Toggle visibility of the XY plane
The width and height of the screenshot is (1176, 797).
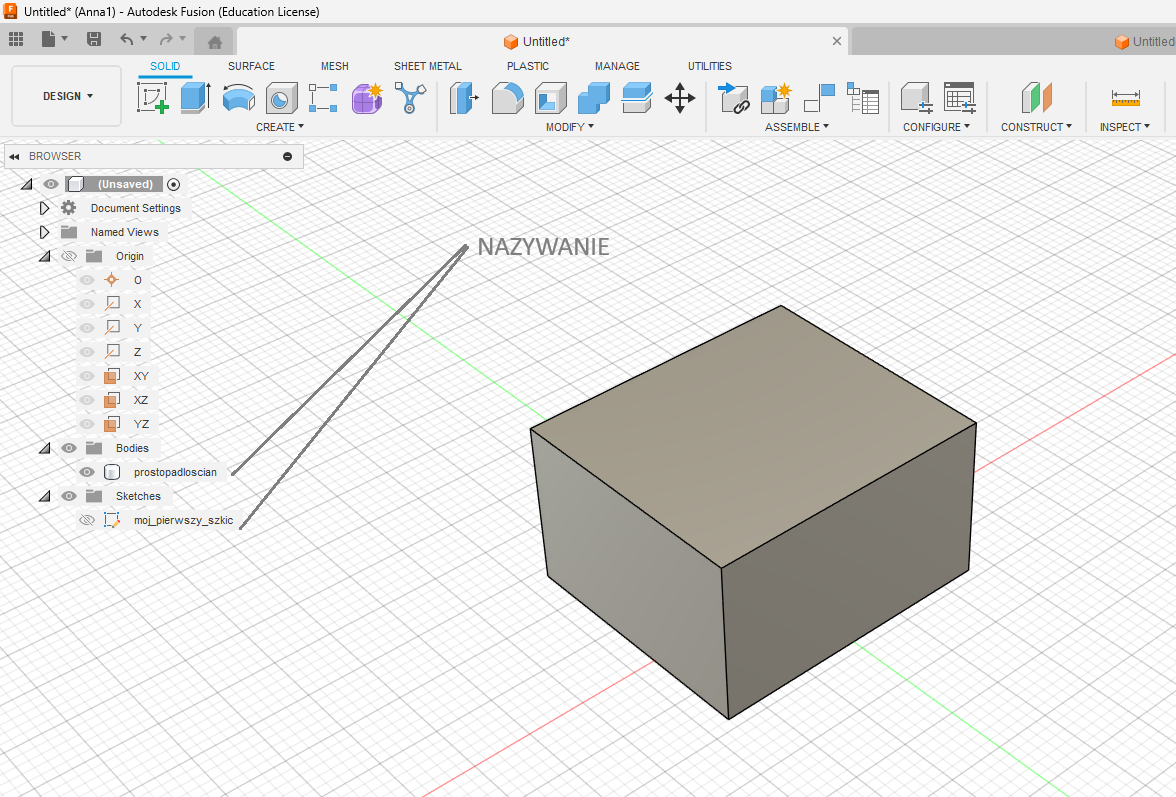click(87, 376)
